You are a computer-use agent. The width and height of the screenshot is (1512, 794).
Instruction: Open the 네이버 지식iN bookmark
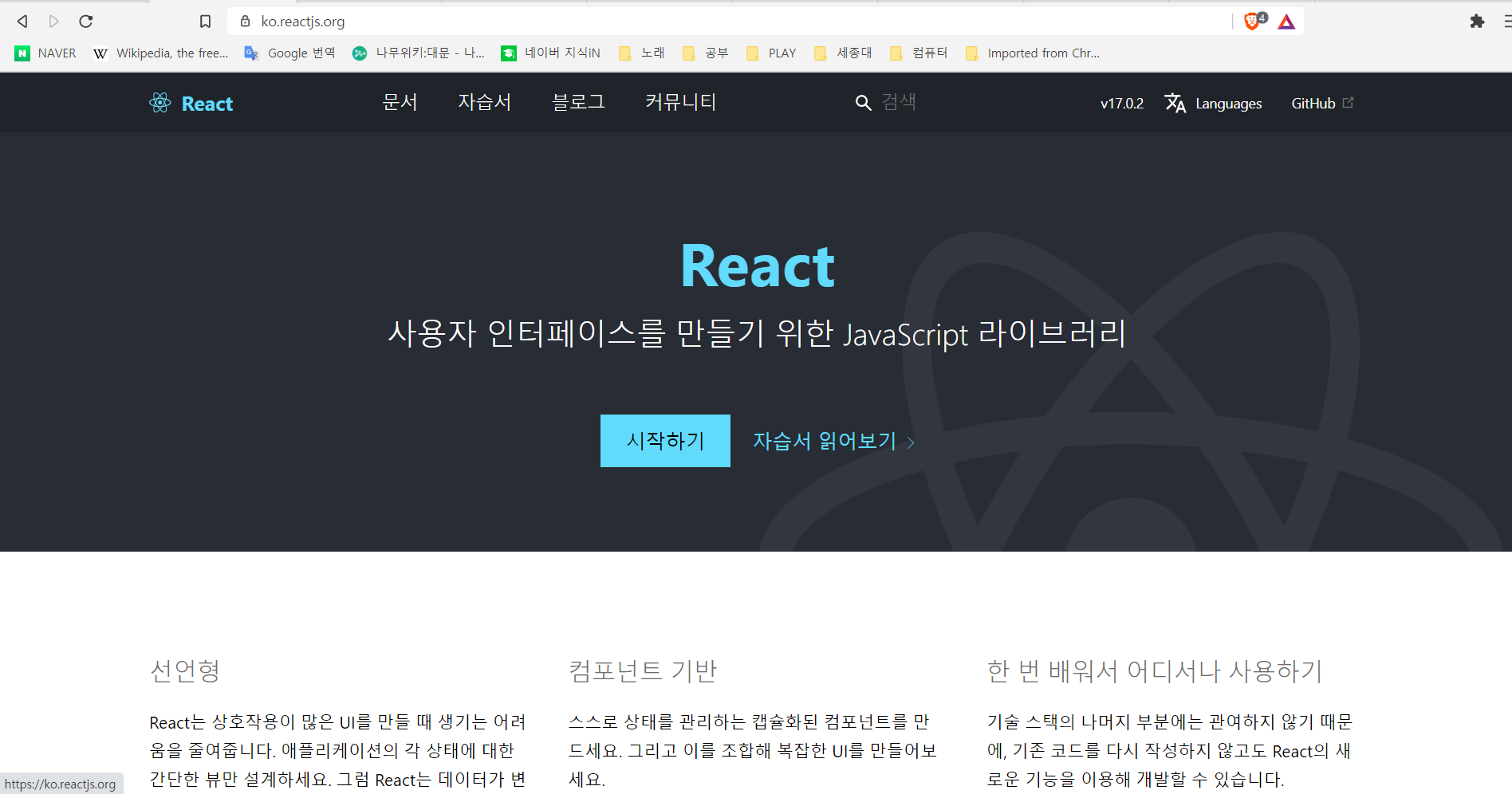[550, 53]
